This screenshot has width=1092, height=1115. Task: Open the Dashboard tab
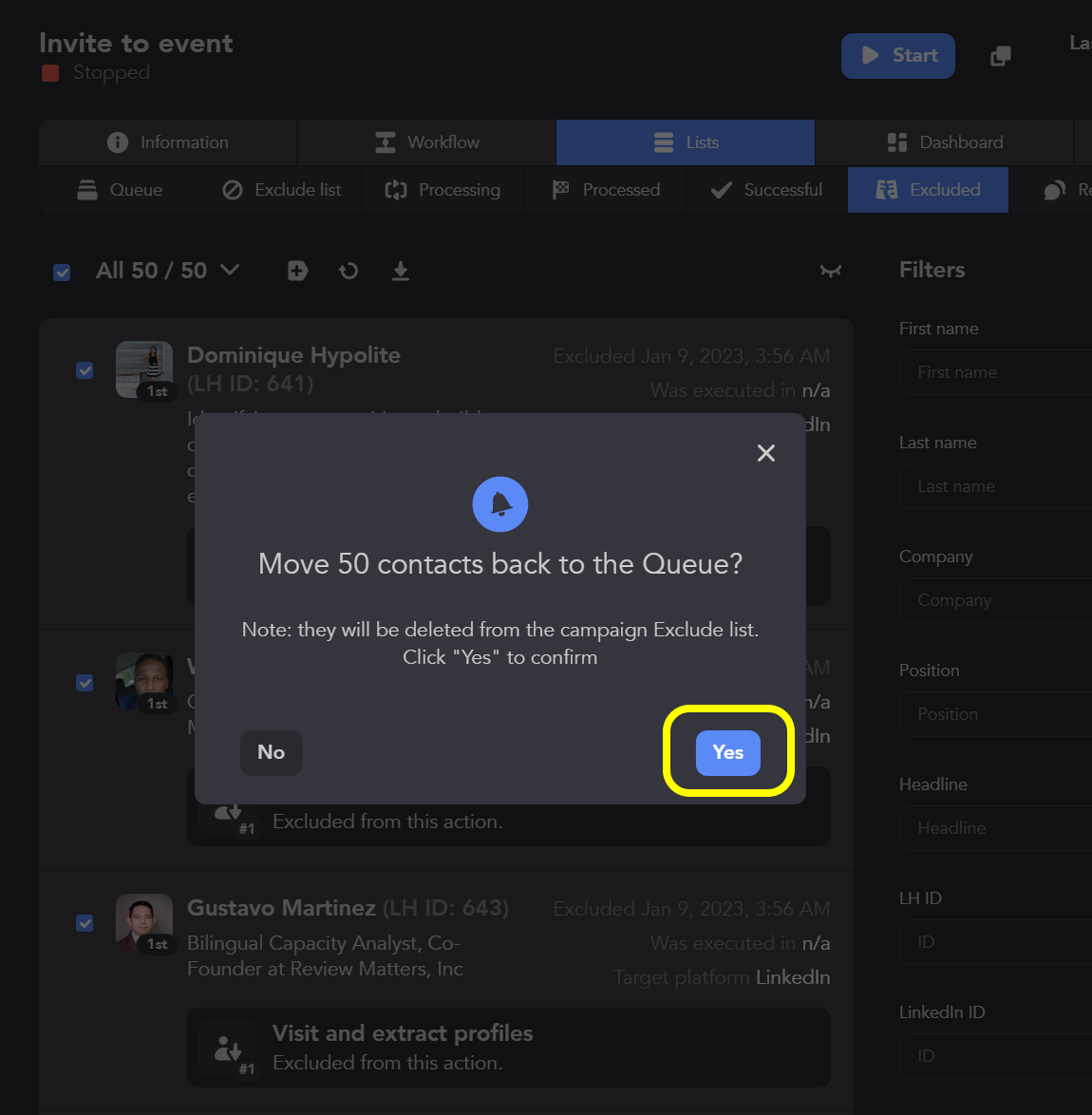(944, 142)
